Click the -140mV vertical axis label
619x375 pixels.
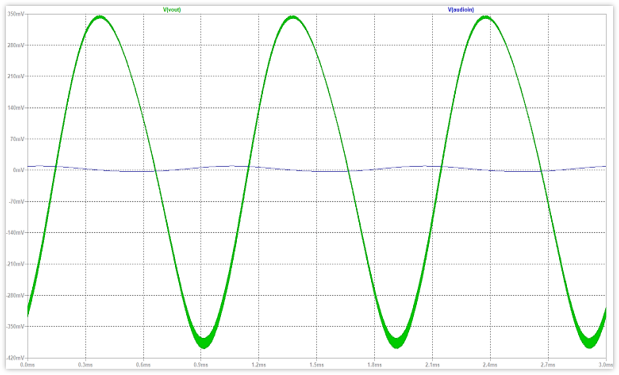coord(15,233)
